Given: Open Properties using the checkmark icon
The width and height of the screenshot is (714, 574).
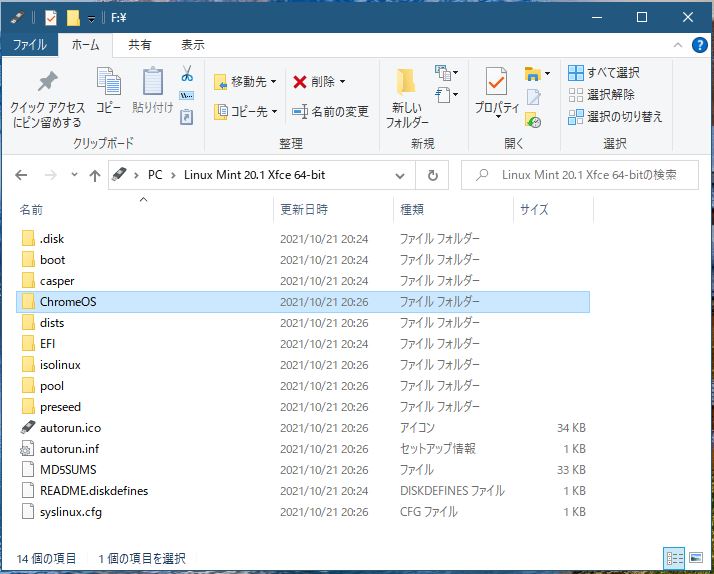Looking at the screenshot, I should click(496, 82).
